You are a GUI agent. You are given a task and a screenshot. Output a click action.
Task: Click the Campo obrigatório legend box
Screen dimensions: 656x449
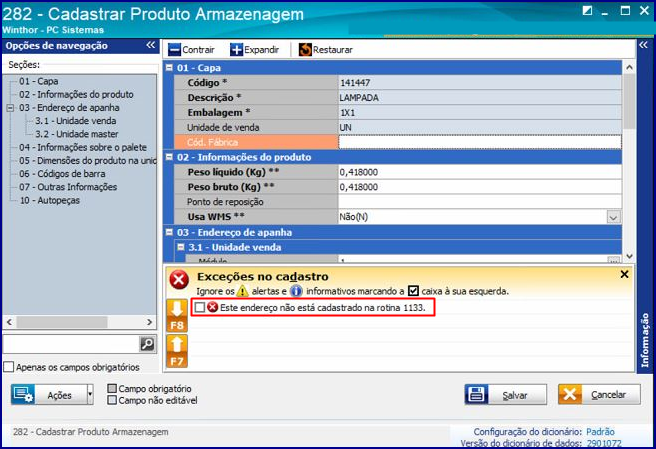click(x=112, y=388)
